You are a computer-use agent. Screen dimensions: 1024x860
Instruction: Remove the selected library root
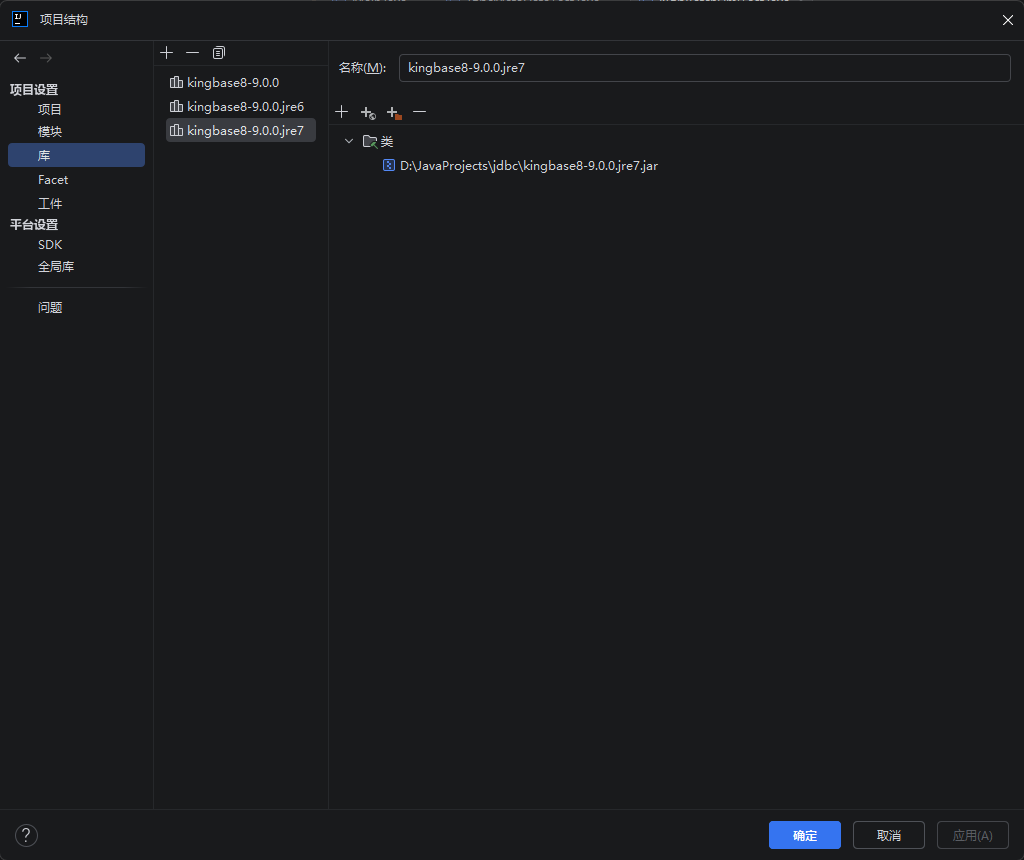[x=419, y=112]
